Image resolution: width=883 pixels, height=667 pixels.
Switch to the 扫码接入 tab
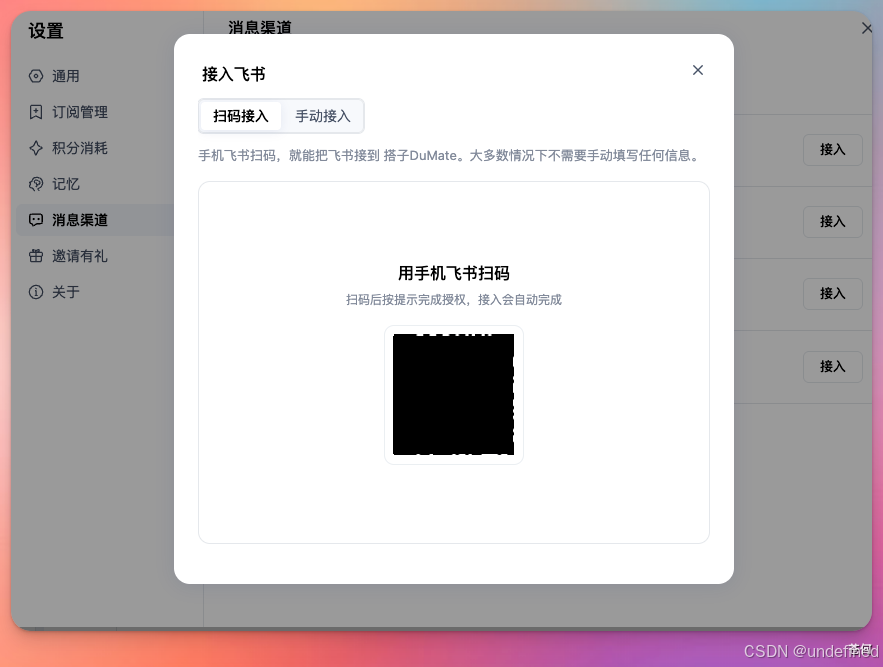240,116
